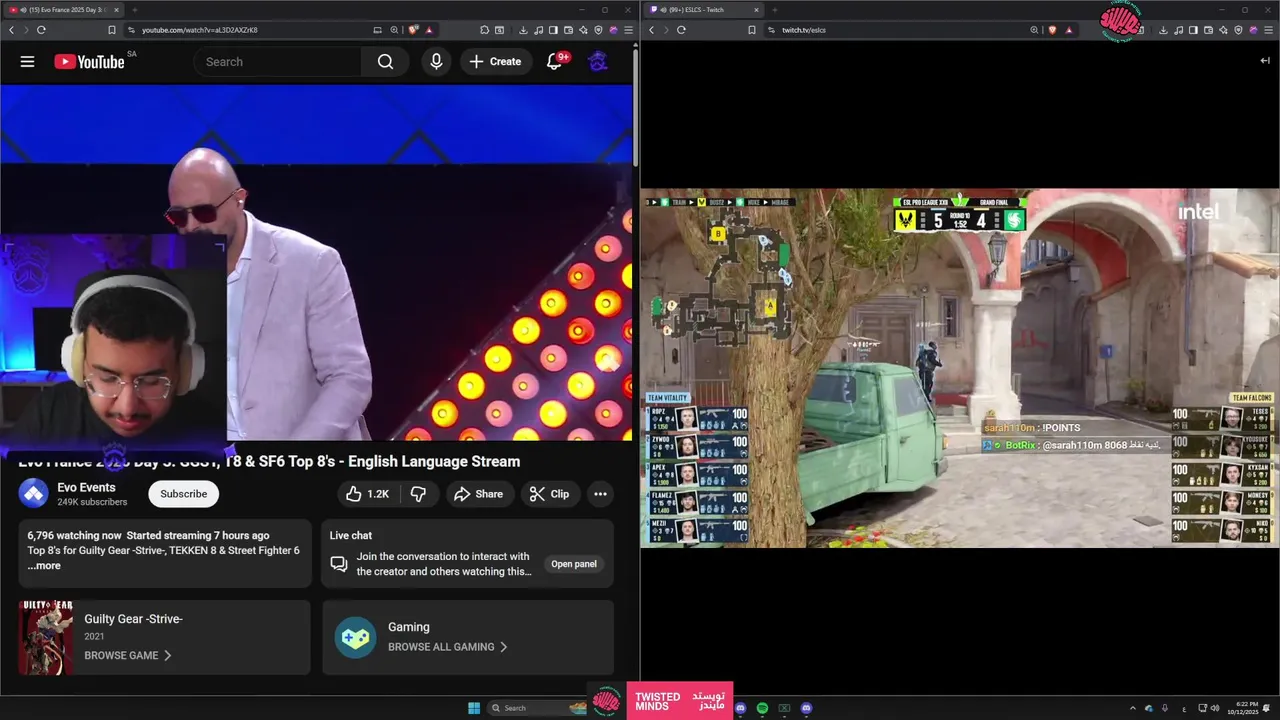Click the Gaming category icon thumbnail
This screenshot has height=720, width=1280.
coord(355,637)
